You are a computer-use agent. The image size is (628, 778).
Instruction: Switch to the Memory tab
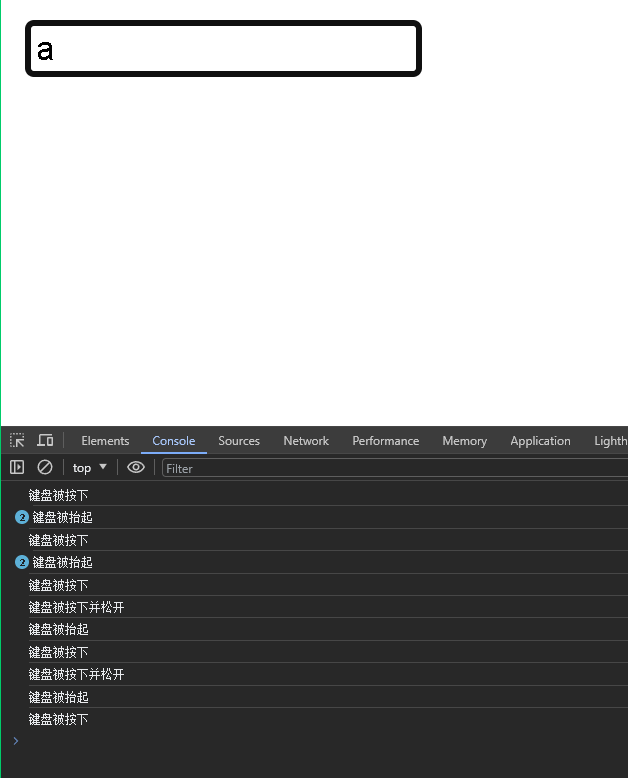[464, 441]
